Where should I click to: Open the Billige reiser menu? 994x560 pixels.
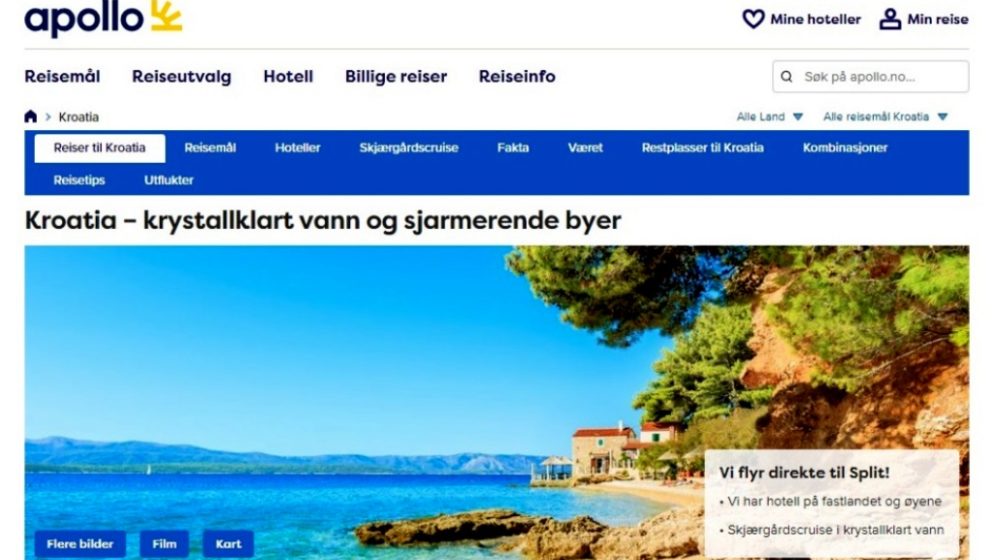coord(396,77)
